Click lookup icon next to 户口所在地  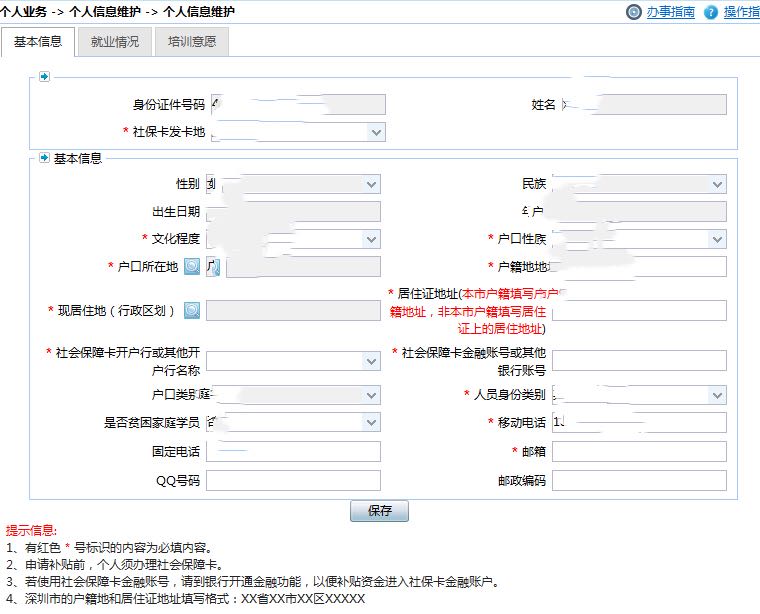[192, 266]
